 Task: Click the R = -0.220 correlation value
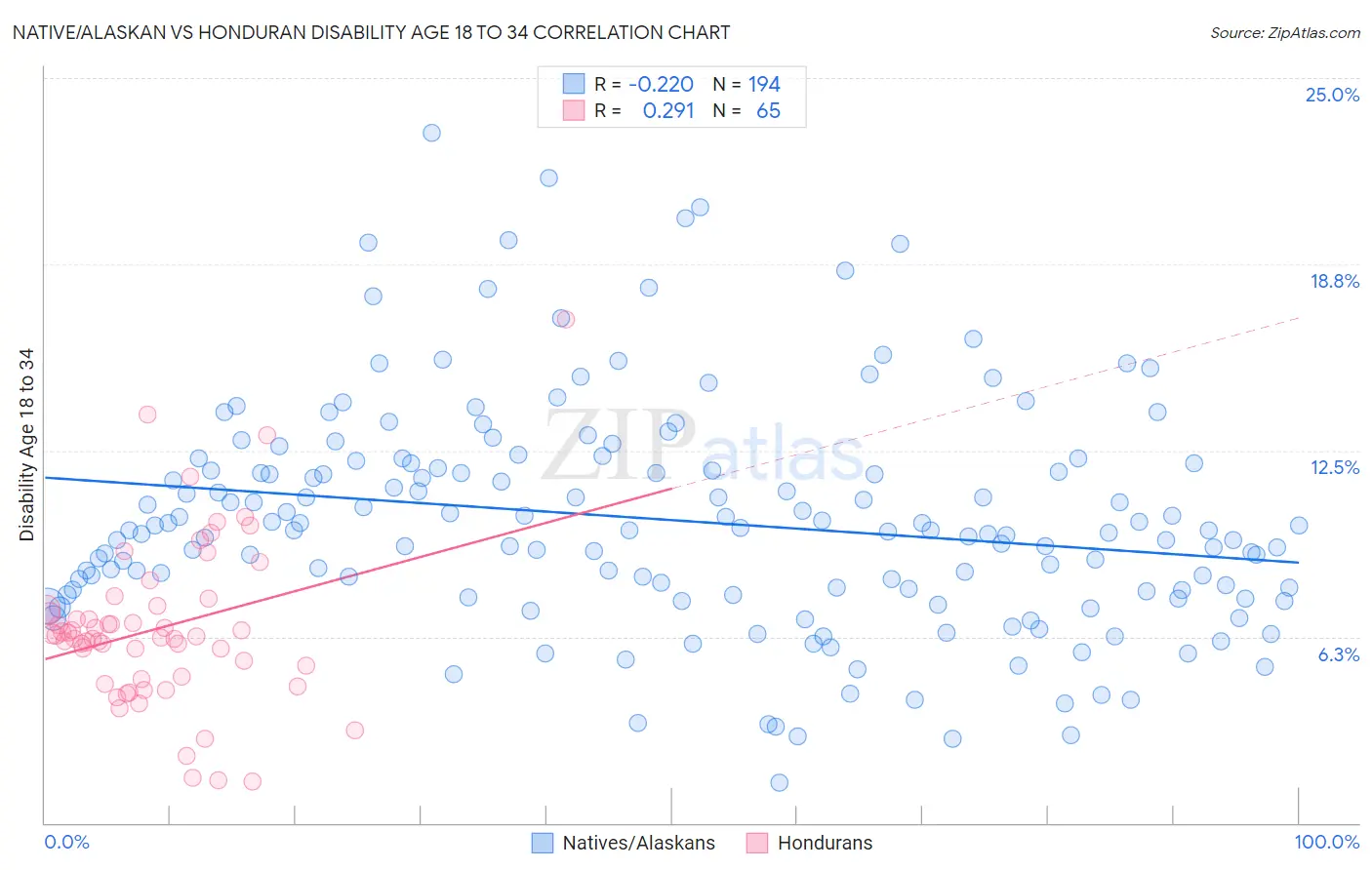coord(644,84)
